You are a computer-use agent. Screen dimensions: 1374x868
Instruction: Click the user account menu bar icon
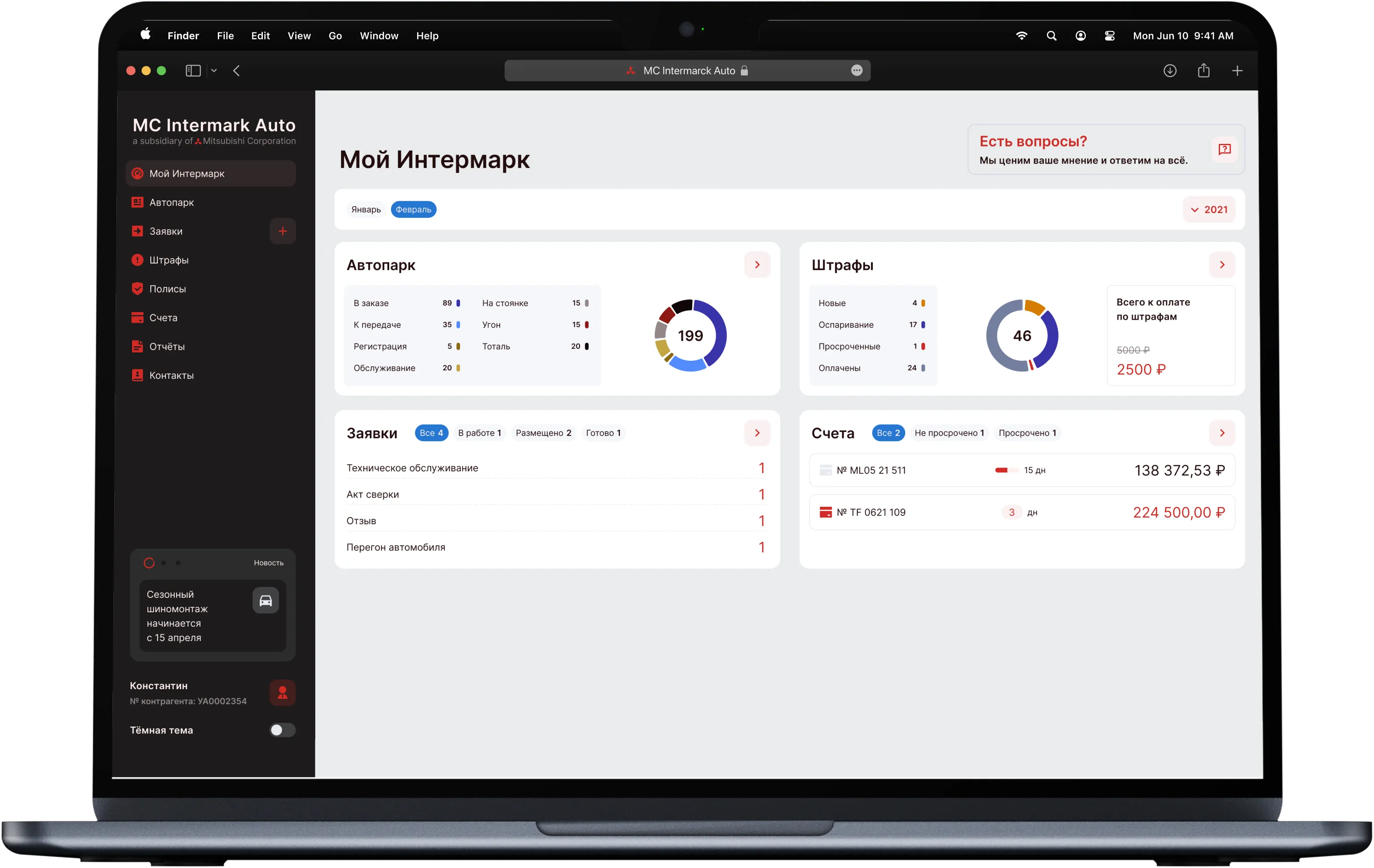coord(1080,35)
